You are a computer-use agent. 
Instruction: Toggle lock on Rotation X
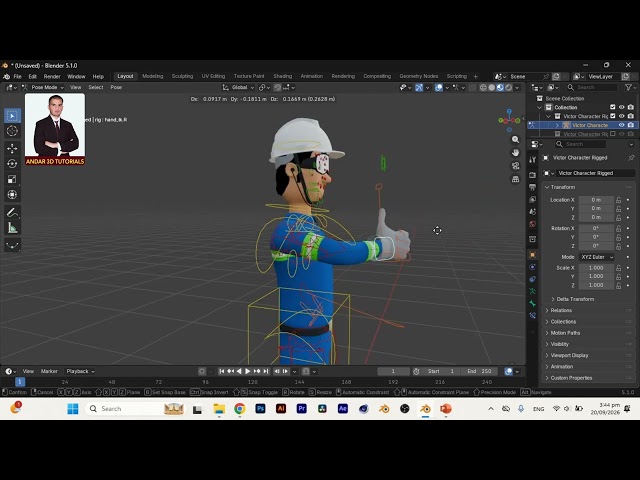tap(619, 229)
